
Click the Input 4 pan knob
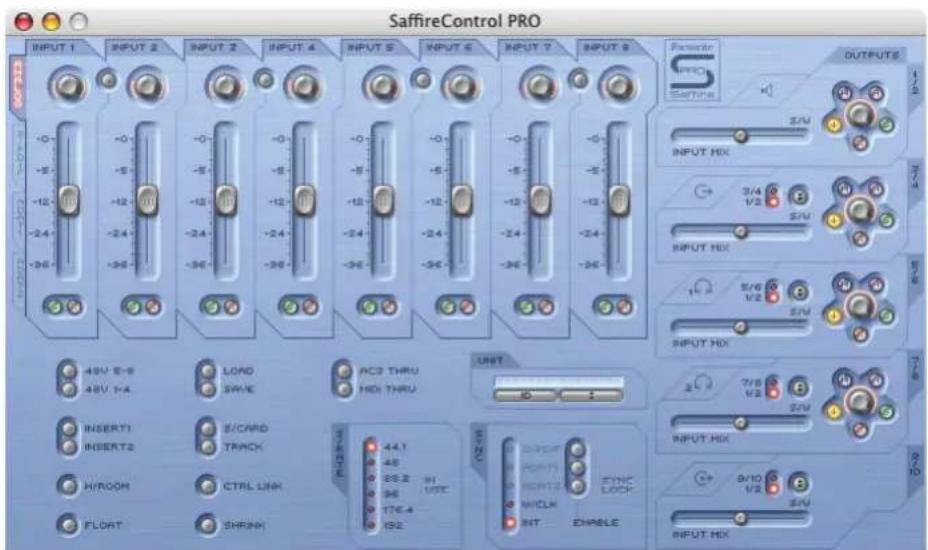pyautogui.click(x=304, y=86)
